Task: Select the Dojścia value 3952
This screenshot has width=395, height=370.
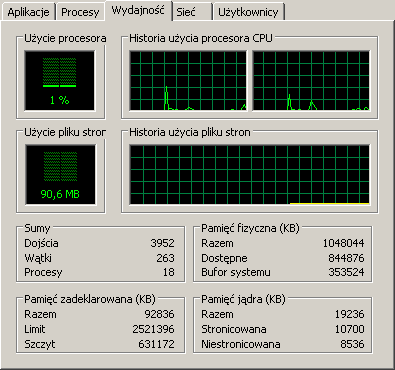Action: tap(162, 243)
